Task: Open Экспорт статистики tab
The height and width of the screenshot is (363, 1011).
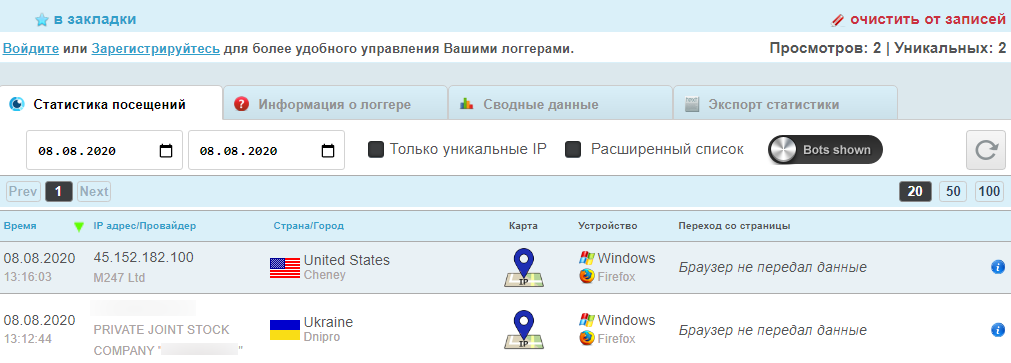Action: tap(785, 103)
